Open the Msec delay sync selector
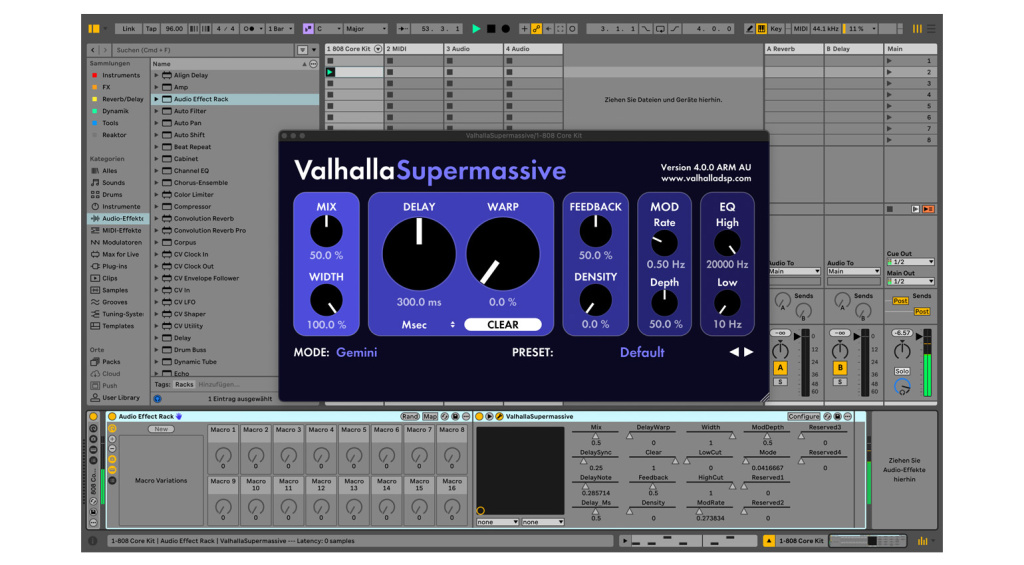This screenshot has width=1024, height=565. tap(428, 325)
